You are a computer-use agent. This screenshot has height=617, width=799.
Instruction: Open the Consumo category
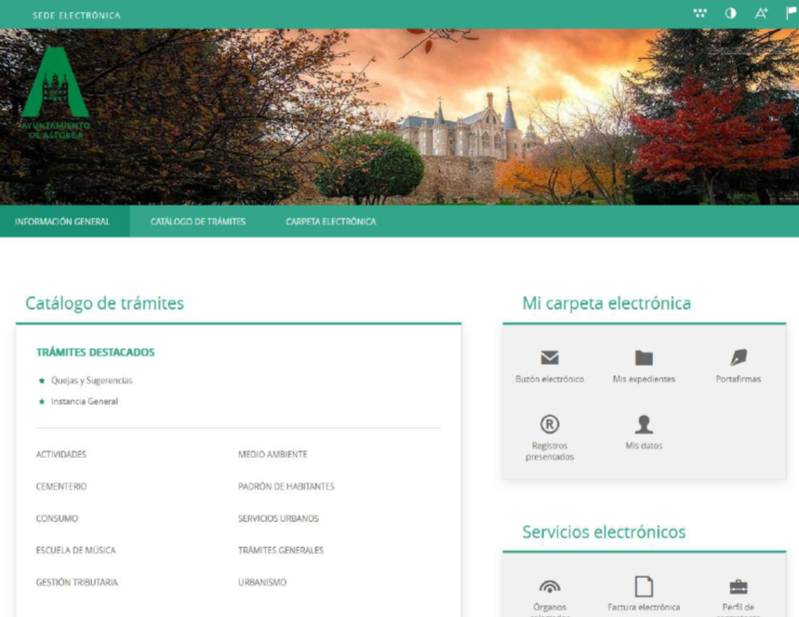click(x=57, y=518)
